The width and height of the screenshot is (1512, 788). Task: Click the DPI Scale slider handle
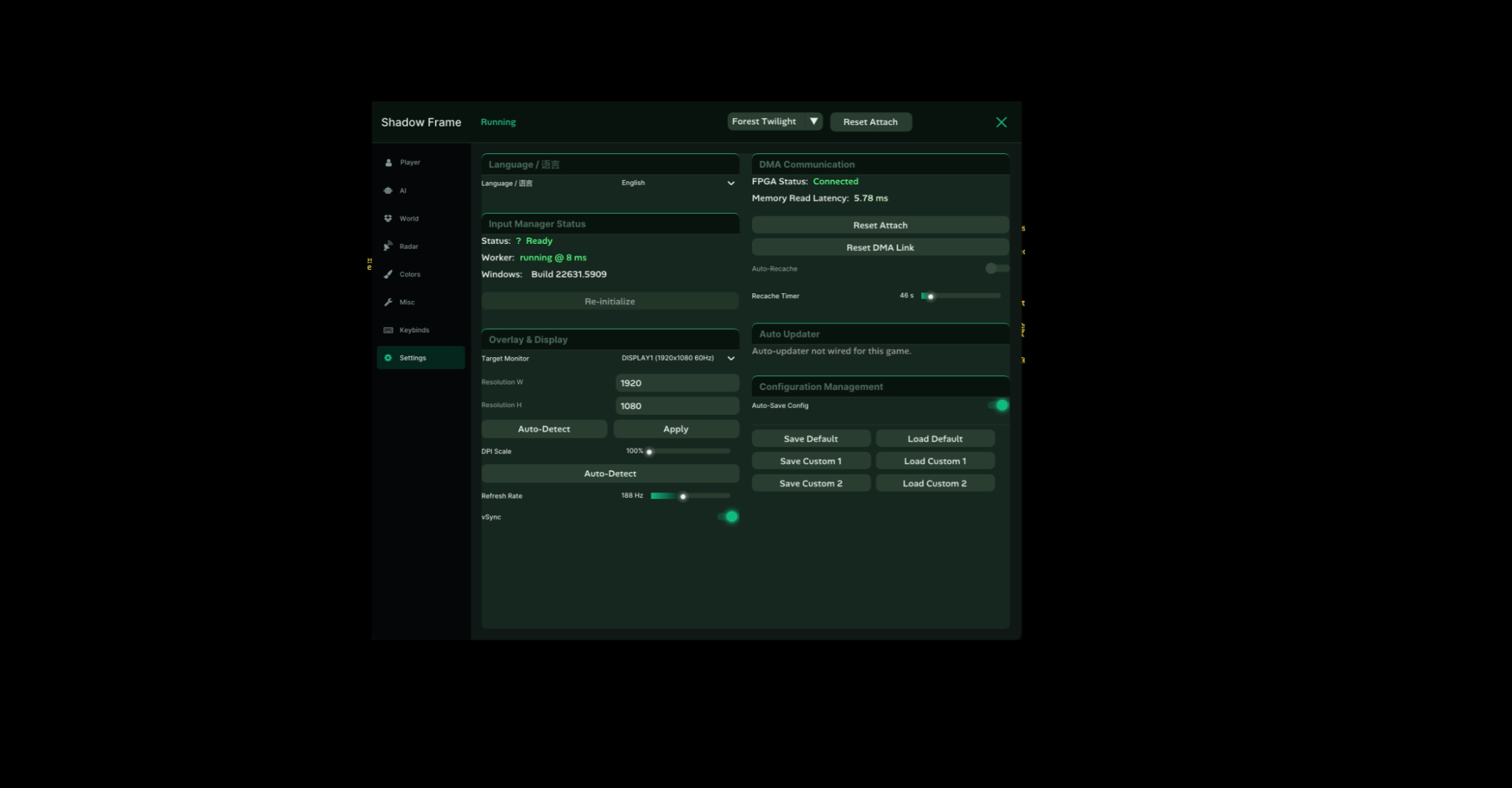tap(649, 452)
